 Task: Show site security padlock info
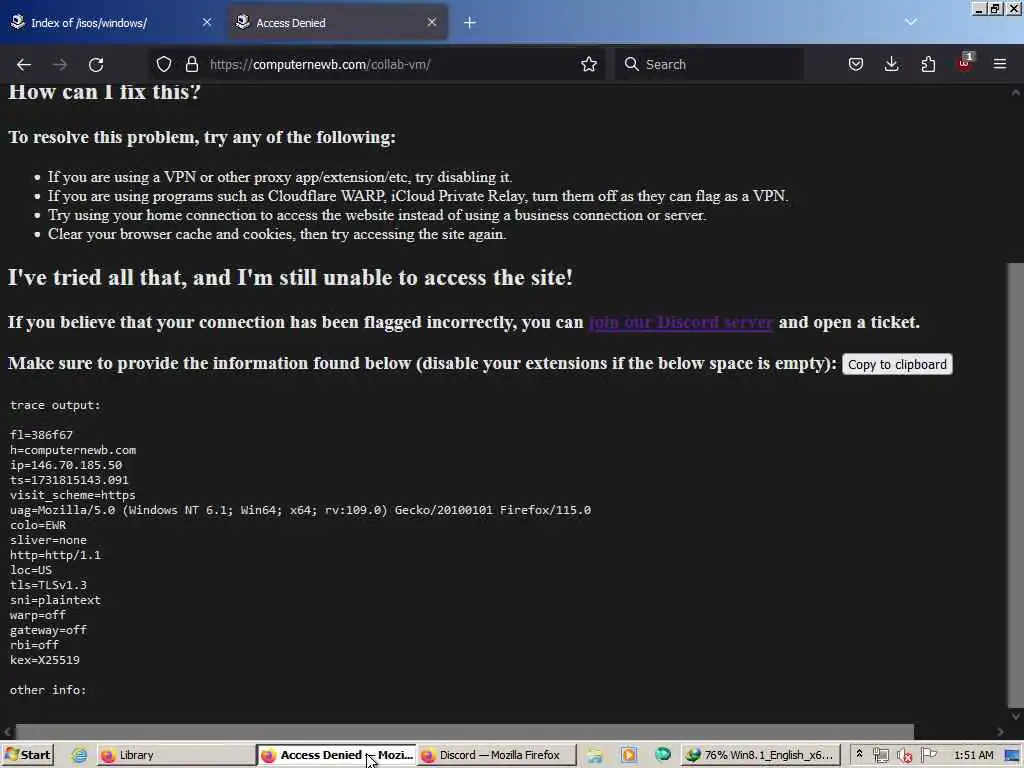(191, 64)
